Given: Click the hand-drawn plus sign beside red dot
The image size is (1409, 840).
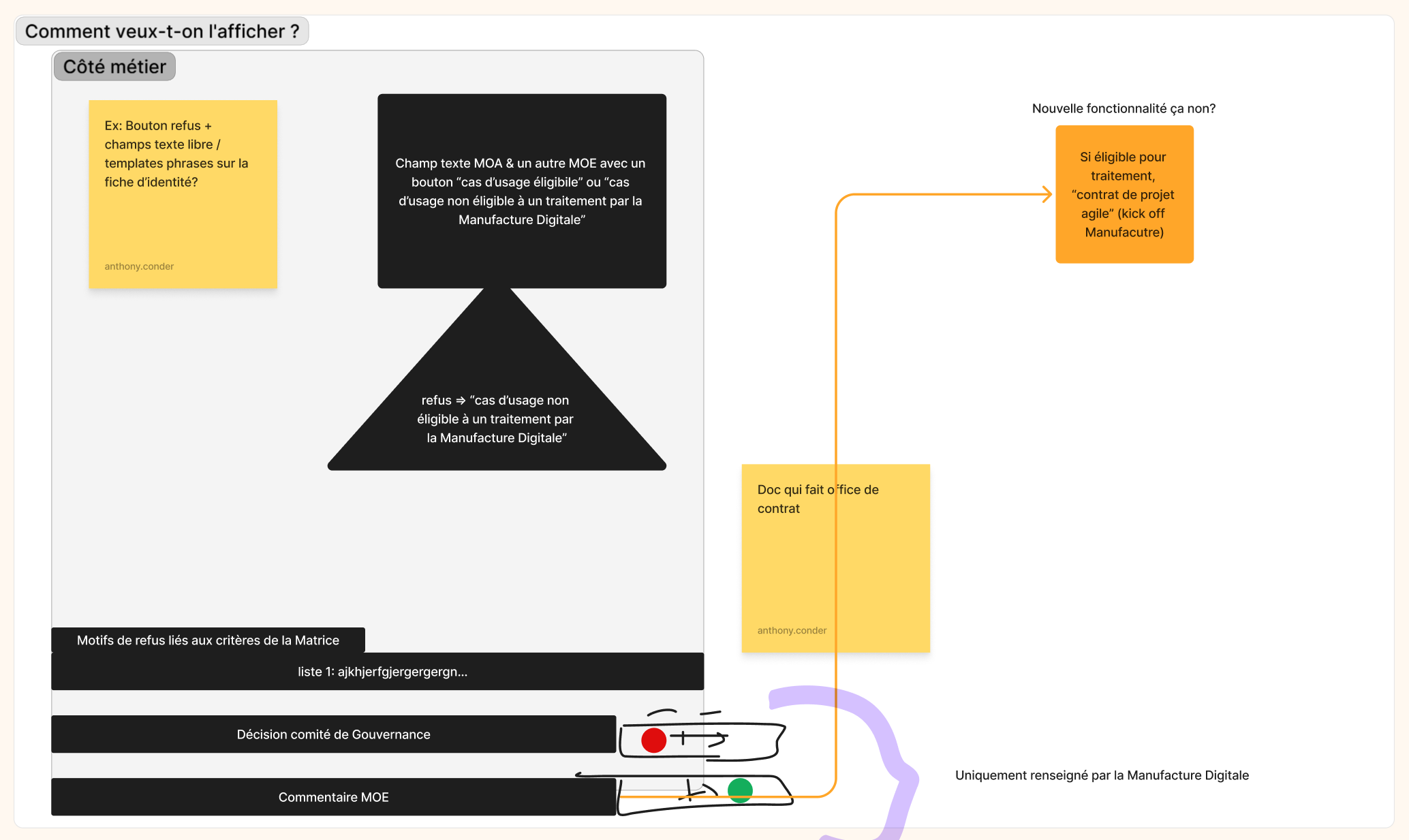Looking at the screenshot, I should coord(683,737).
